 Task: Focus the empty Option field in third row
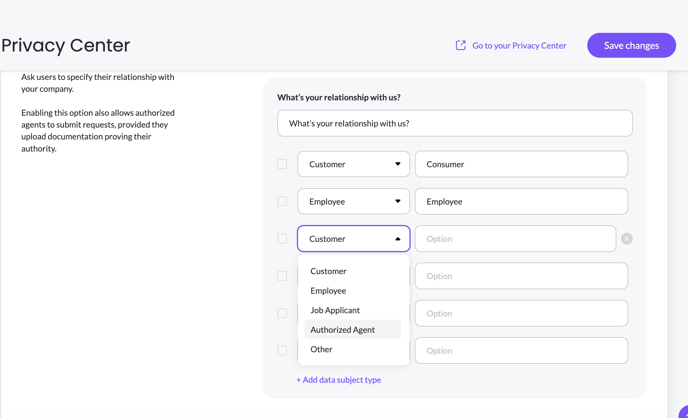click(x=516, y=239)
